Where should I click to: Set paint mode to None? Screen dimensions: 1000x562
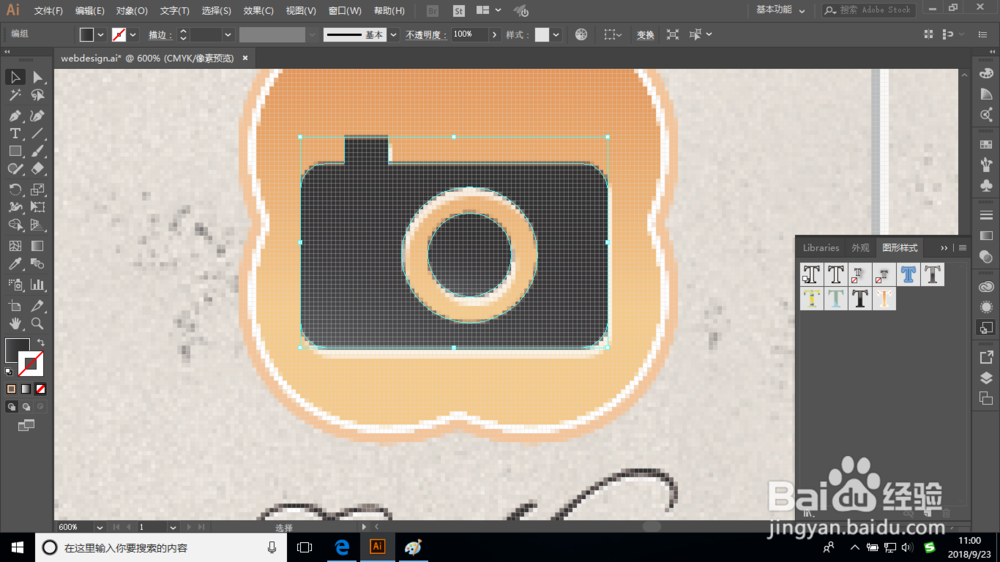(40, 388)
